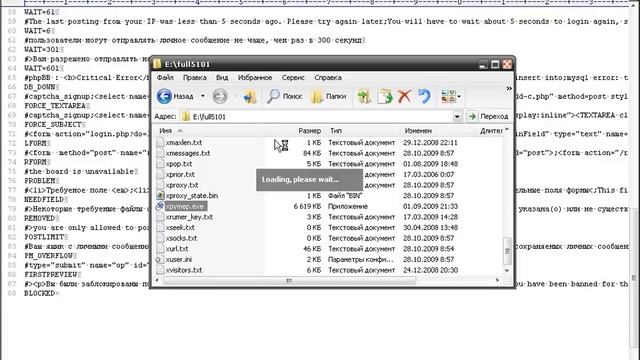
Task: Click the red X Delete icon
Action: [404, 96]
